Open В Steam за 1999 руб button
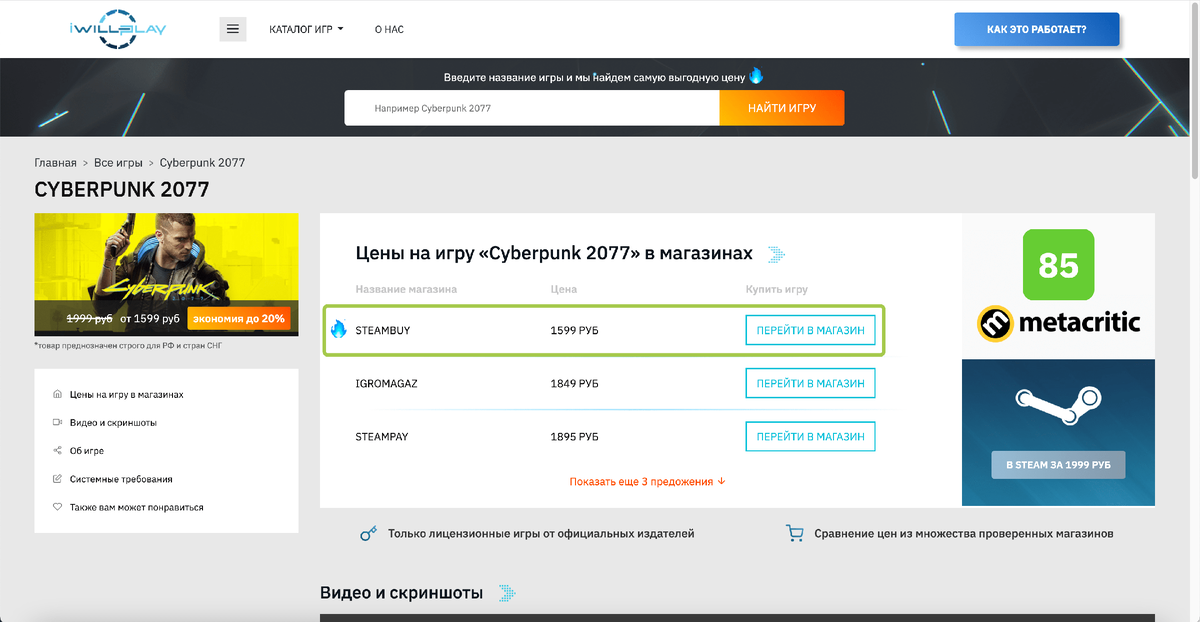 click(x=1058, y=465)
